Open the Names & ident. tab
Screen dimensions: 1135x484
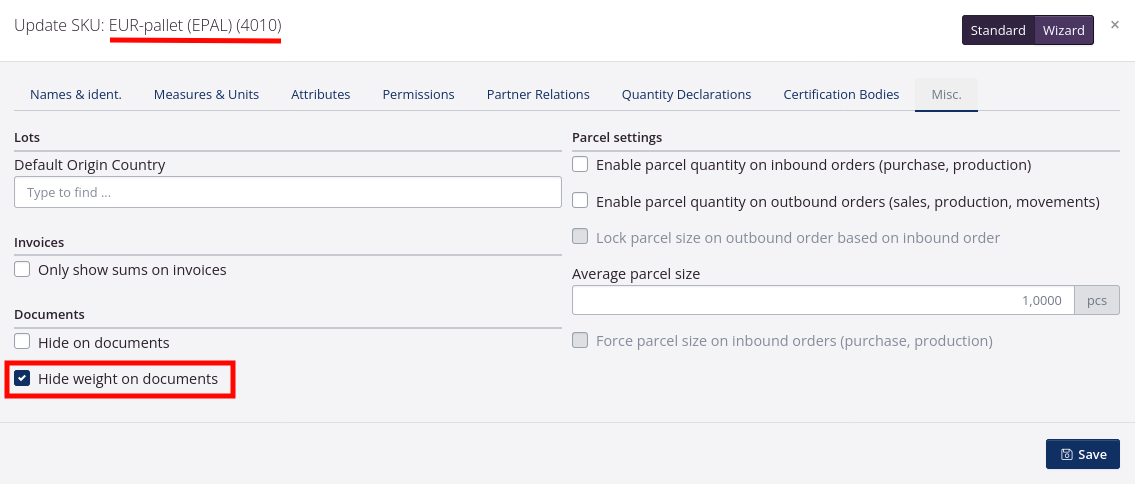pyautogui.click(x=76, y=94)
